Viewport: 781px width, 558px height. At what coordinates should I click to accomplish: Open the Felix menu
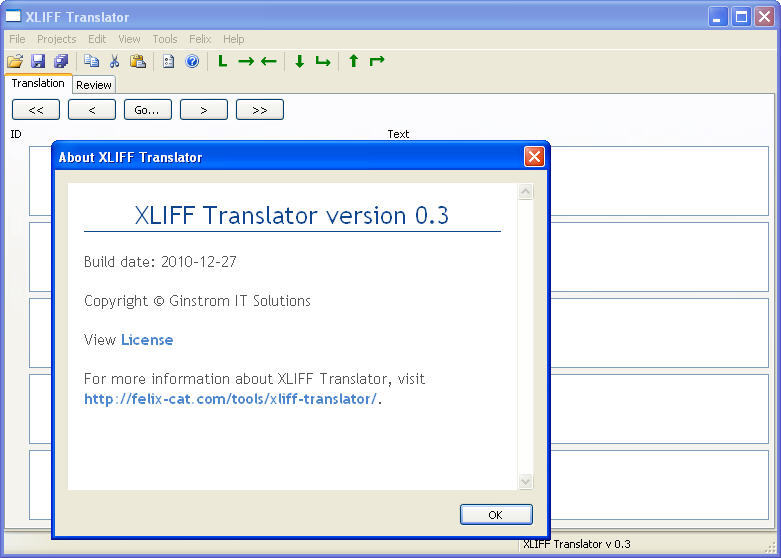pos(200,39)
